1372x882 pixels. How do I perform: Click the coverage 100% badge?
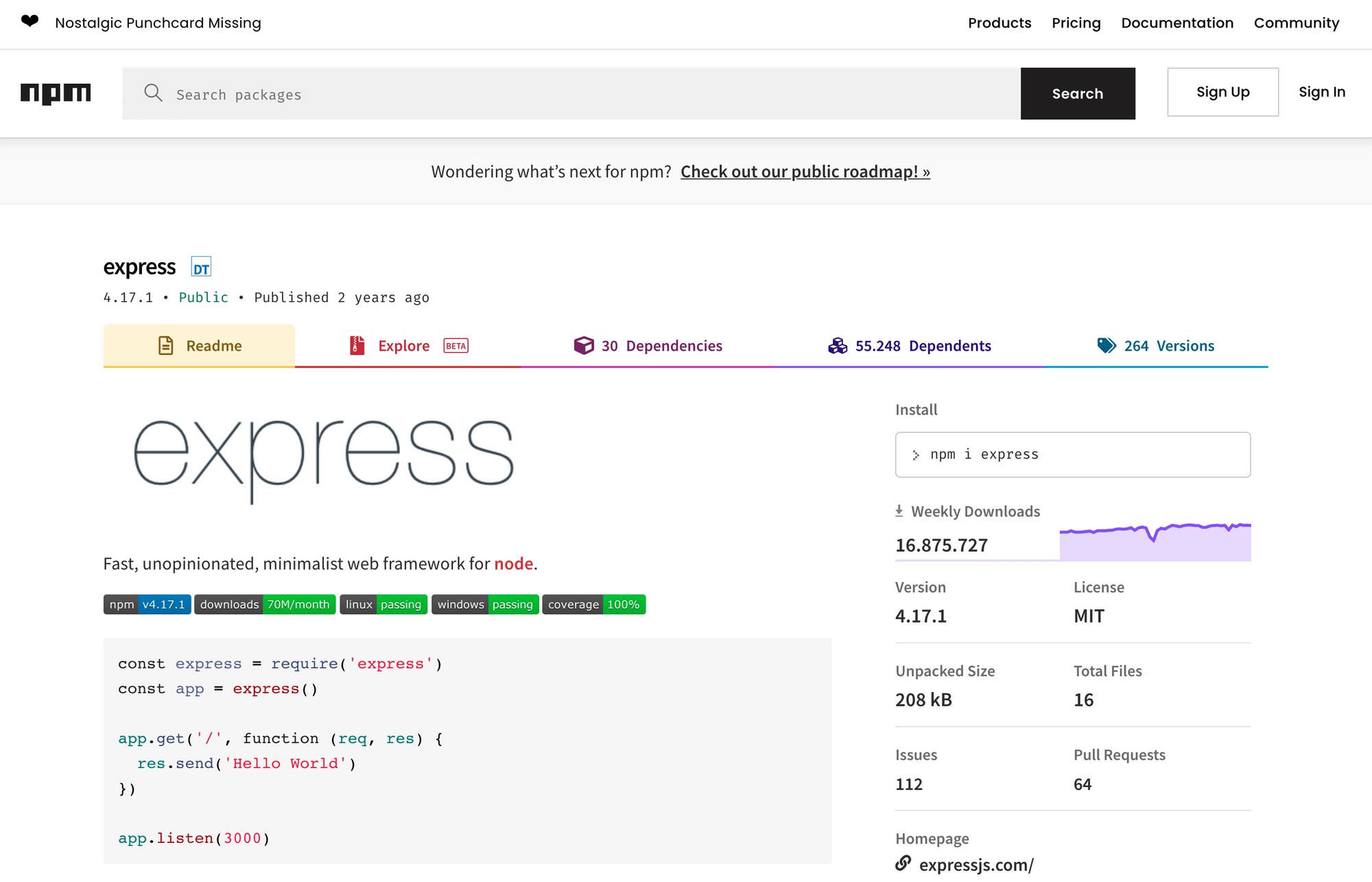pyautogui.click(x=593, y=605)
